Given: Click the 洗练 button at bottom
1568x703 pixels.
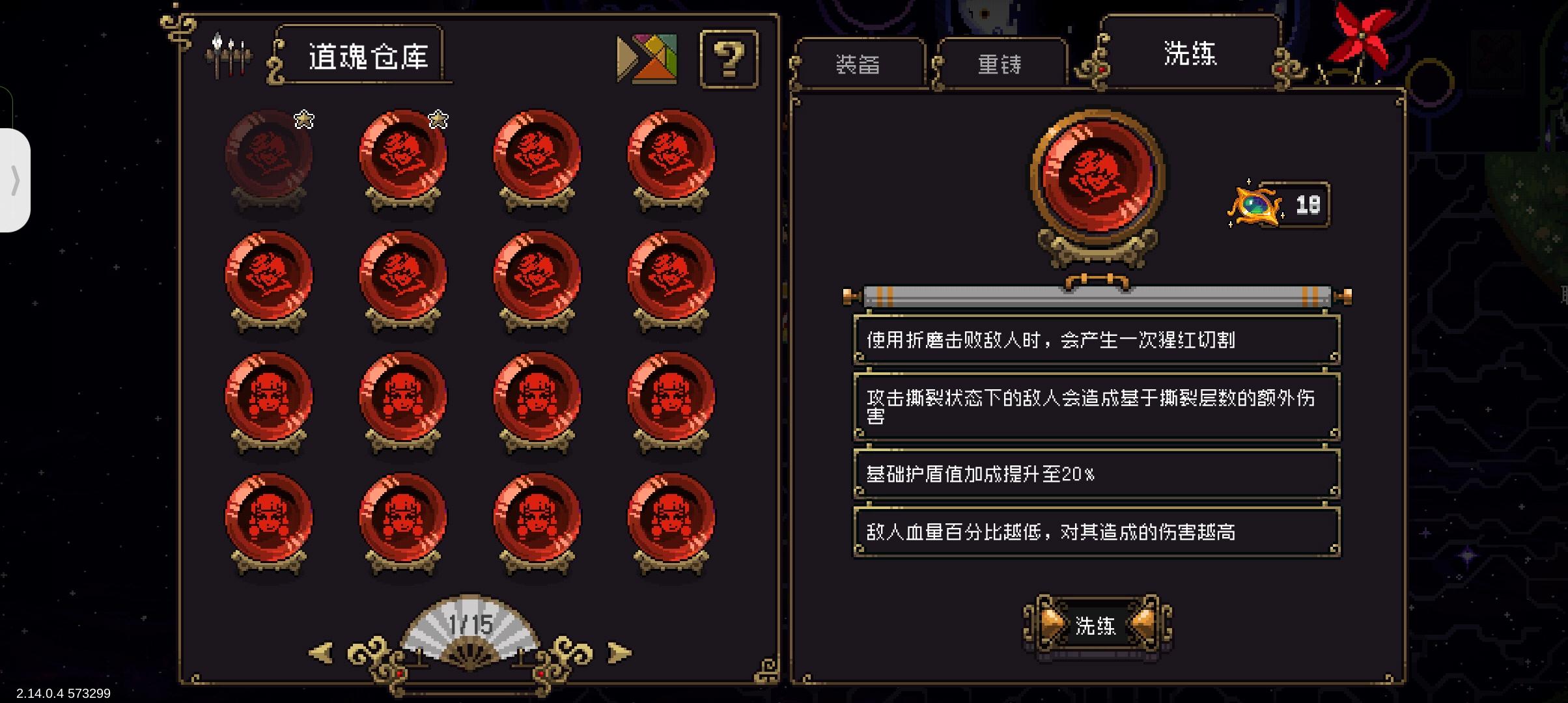Looking at the screenshot, I should (1097, 626).
